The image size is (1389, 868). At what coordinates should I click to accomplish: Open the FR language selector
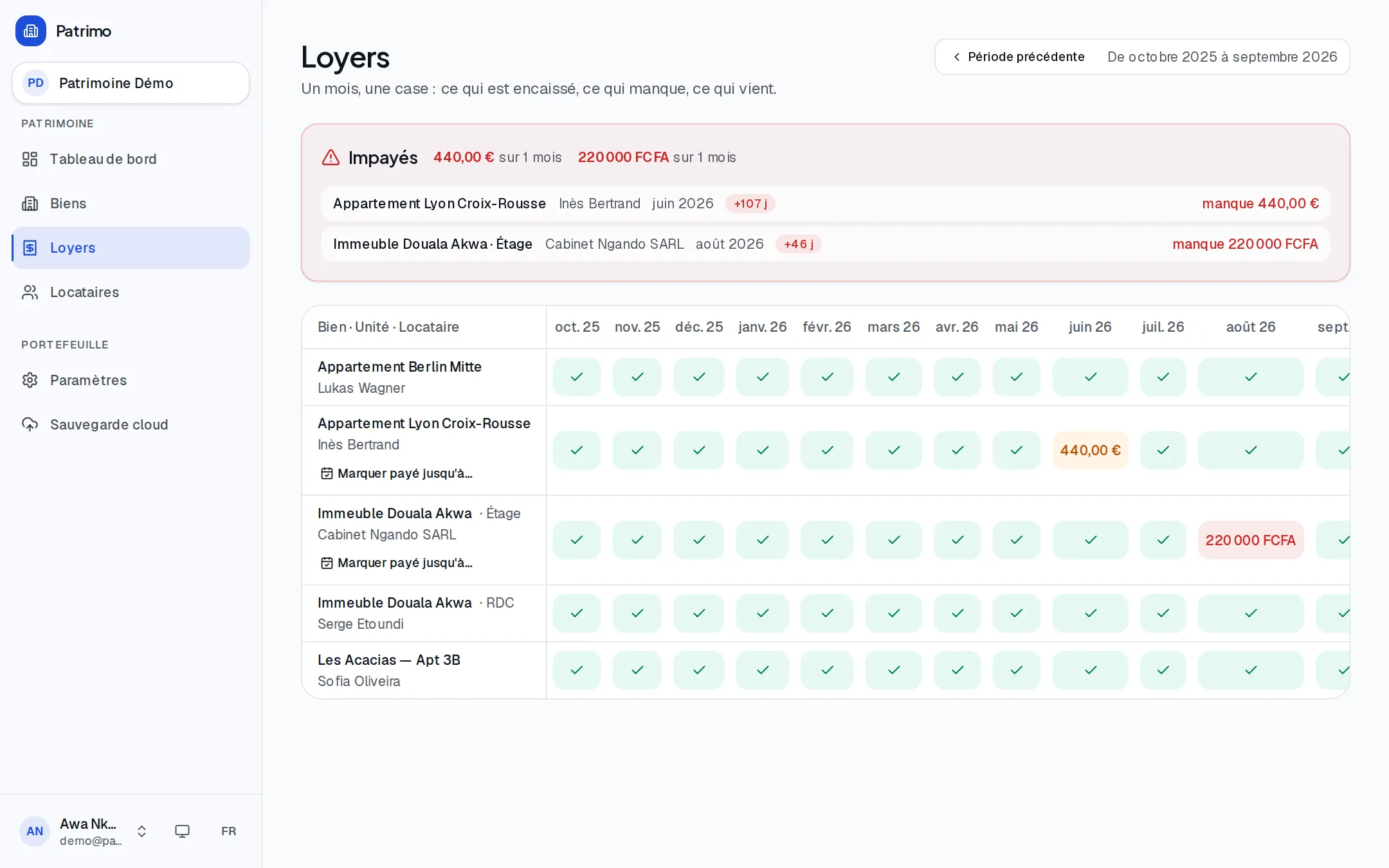pos(228,831)
